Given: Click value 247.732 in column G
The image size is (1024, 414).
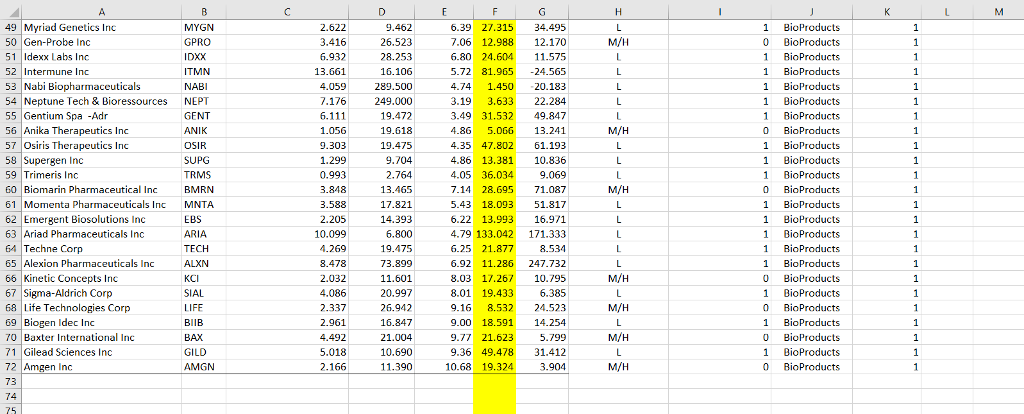Looking at the screenshot, I should (x=542, y=263).
